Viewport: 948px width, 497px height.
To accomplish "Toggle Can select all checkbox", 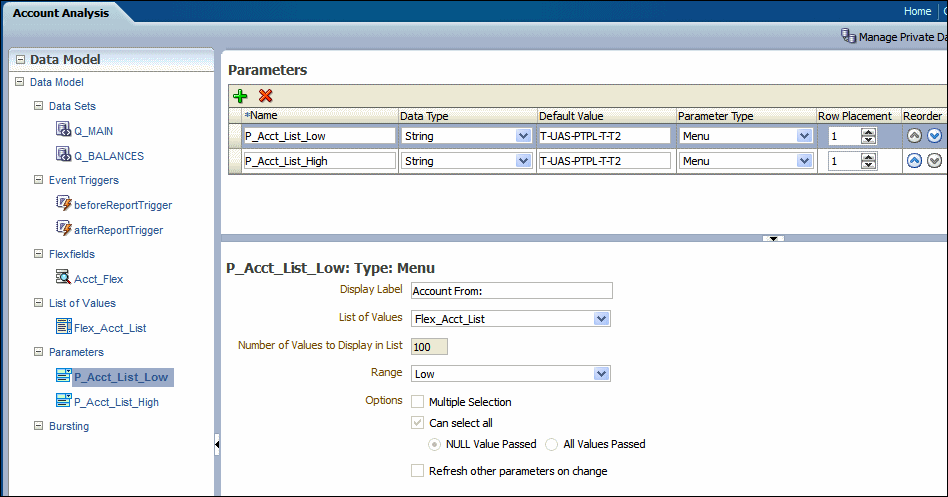I will tap(417, 423).
